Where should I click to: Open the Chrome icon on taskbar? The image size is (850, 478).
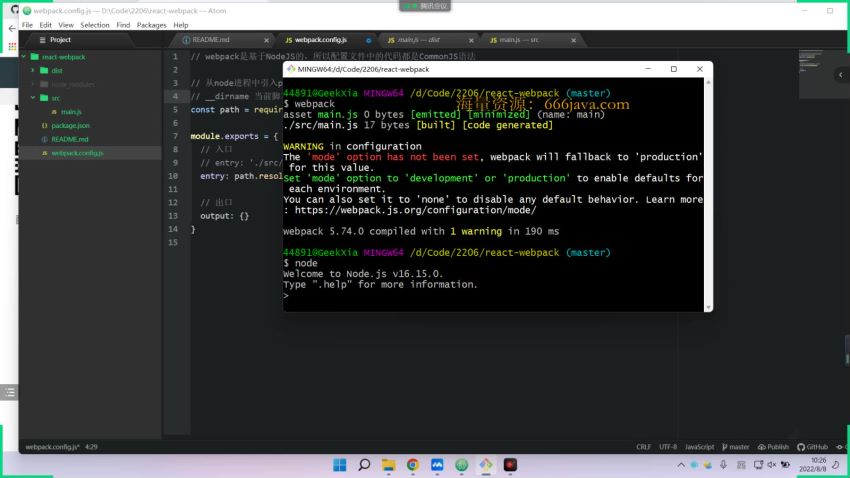pos(412,465)
